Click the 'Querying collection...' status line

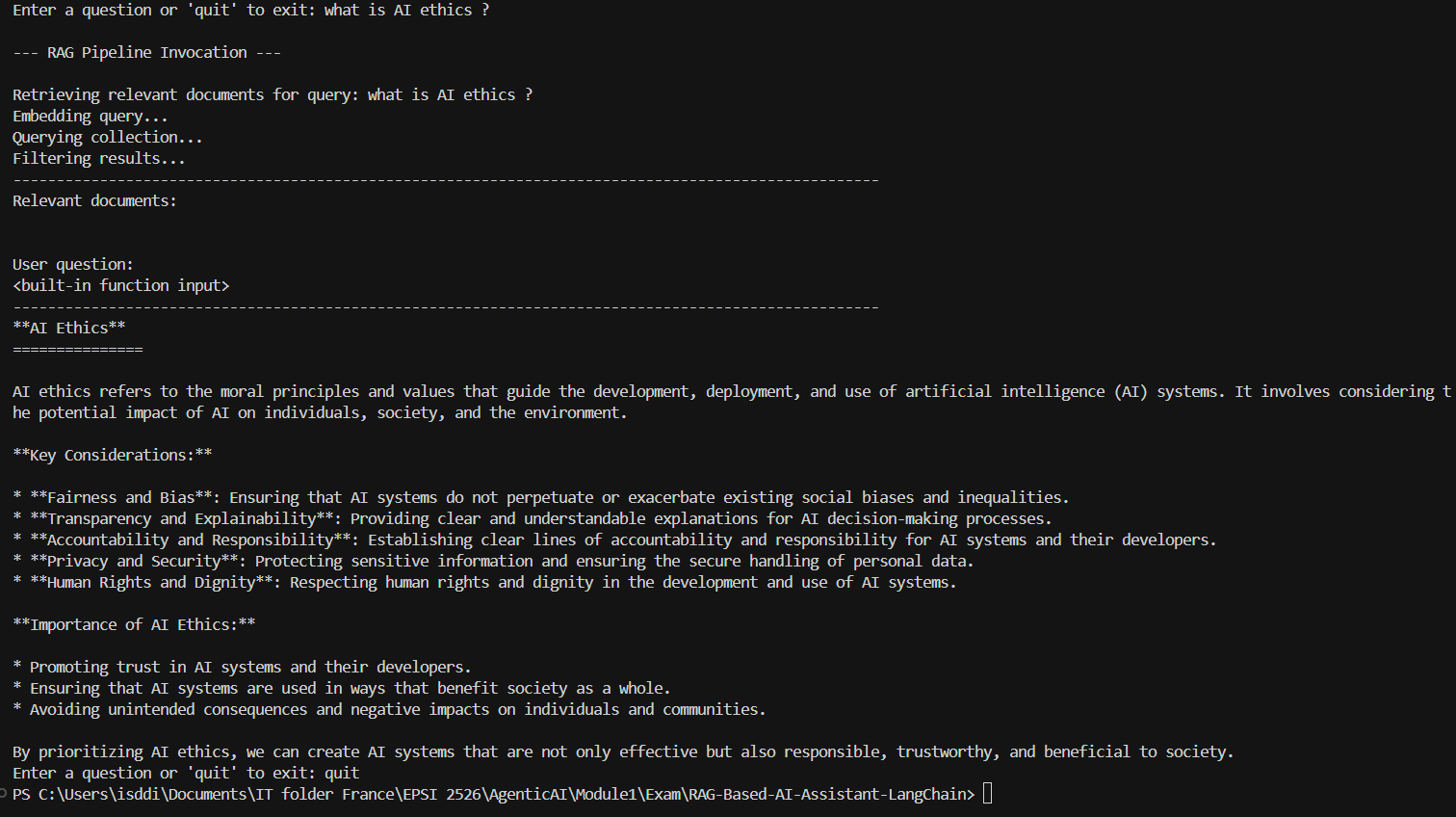(108, 137)
